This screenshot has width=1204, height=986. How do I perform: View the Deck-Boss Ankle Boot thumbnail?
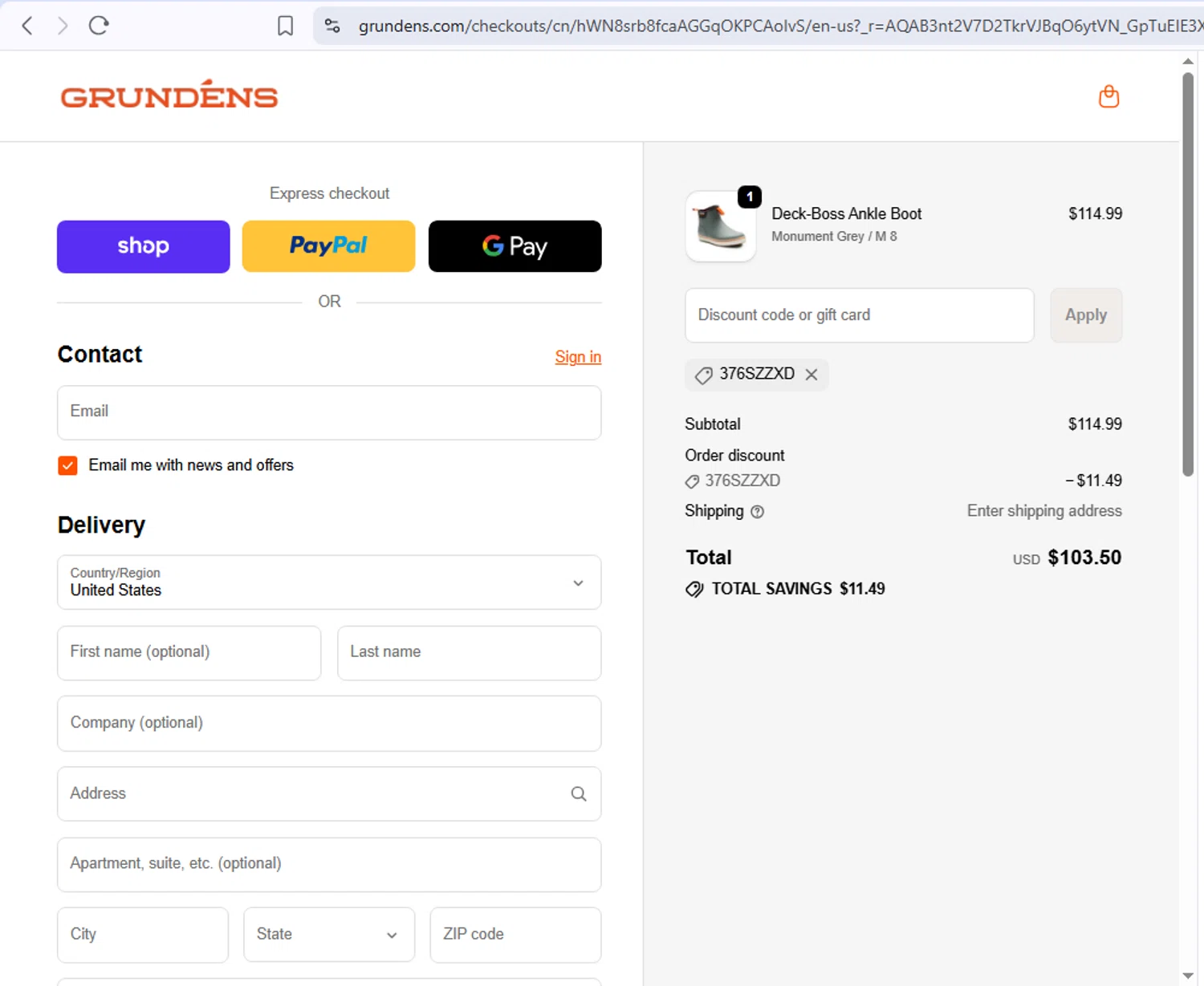point(721,226)
